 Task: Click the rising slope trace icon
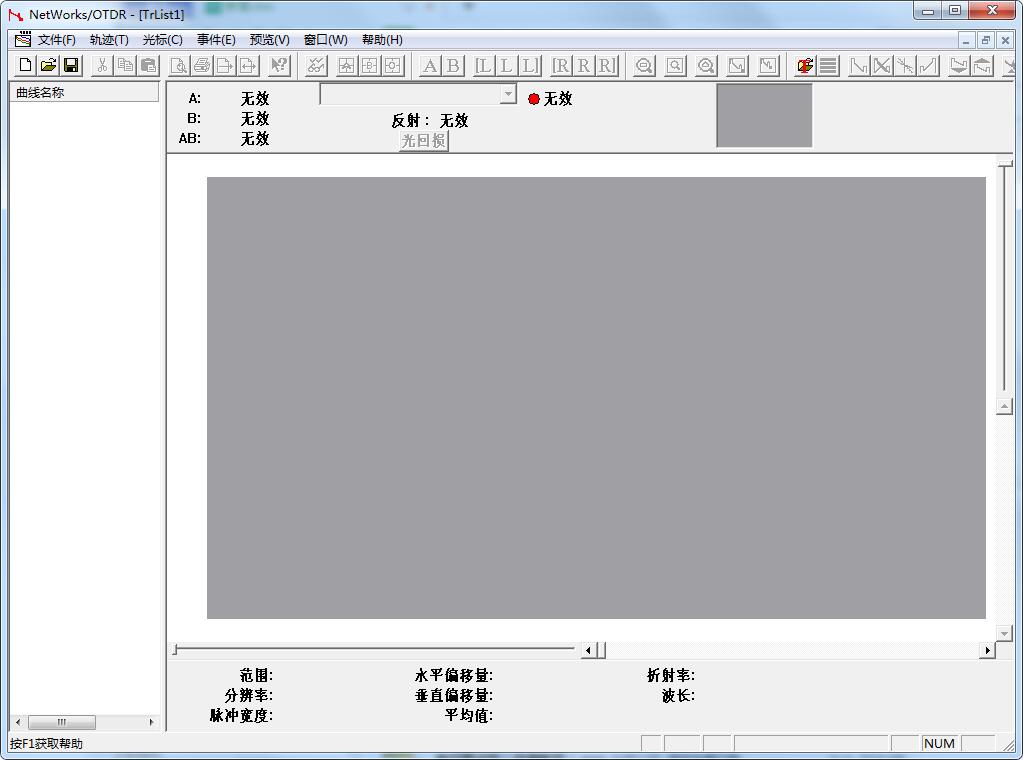click(928, 65)
